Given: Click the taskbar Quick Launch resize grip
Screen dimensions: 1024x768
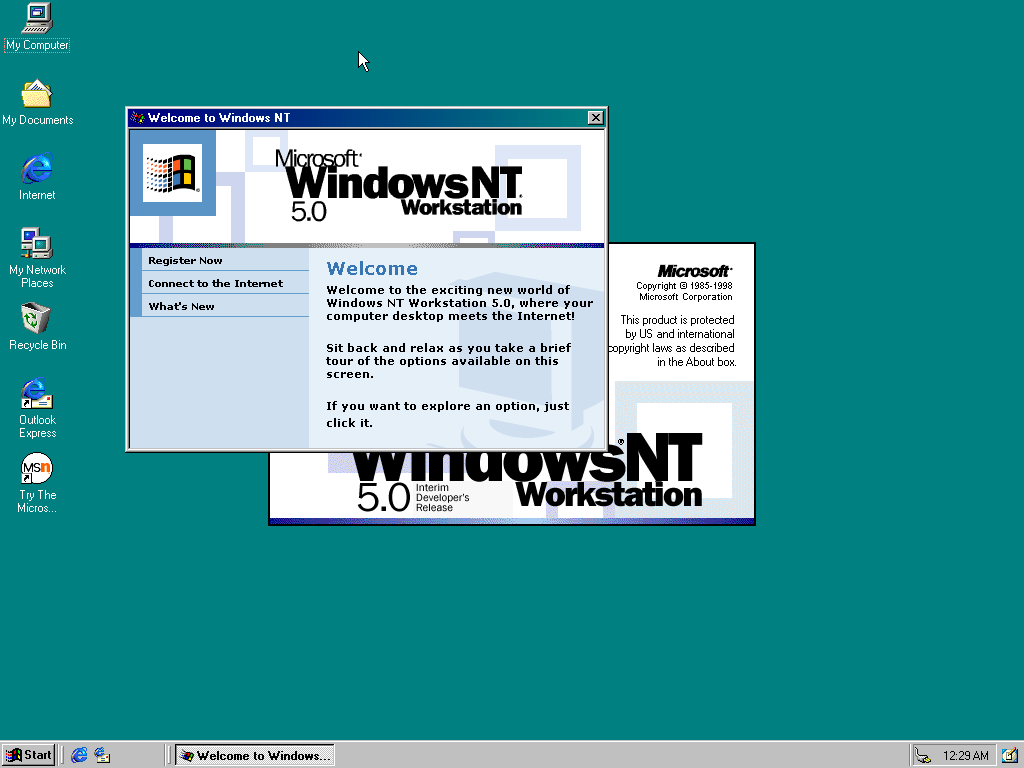Looking at the screenshot, I should pos(63,755).
